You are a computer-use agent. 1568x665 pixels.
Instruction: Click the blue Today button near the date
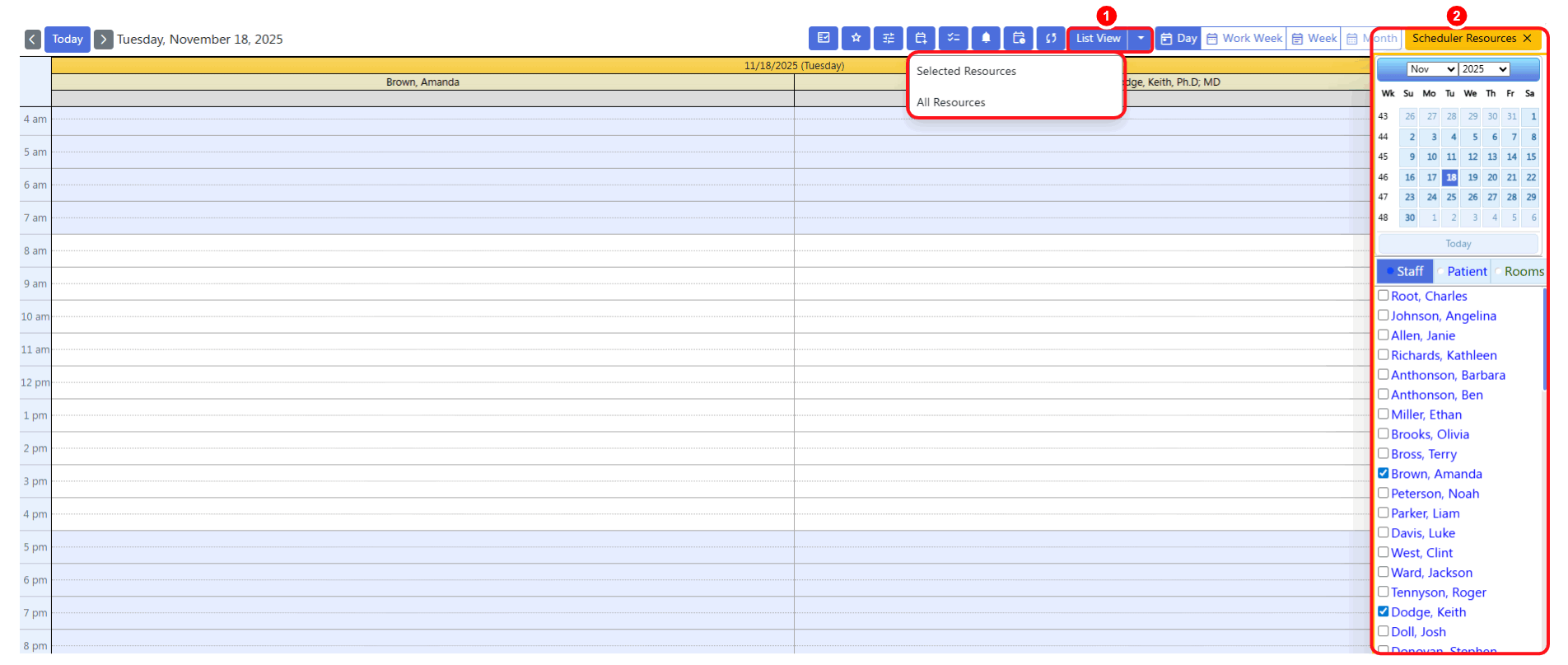pyautogui.click(x=68, y=40)
